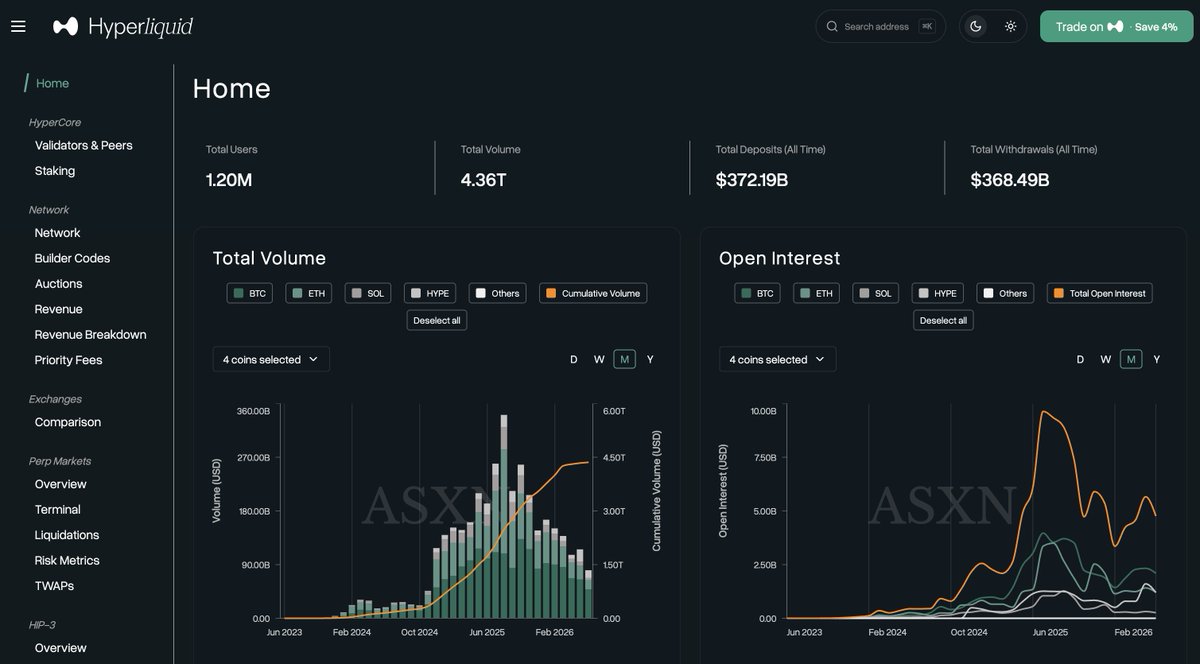Viewport: 1200px width, 664px height.
Task: Toggle BTC in Total Volume legend
Action: (250, 293)
